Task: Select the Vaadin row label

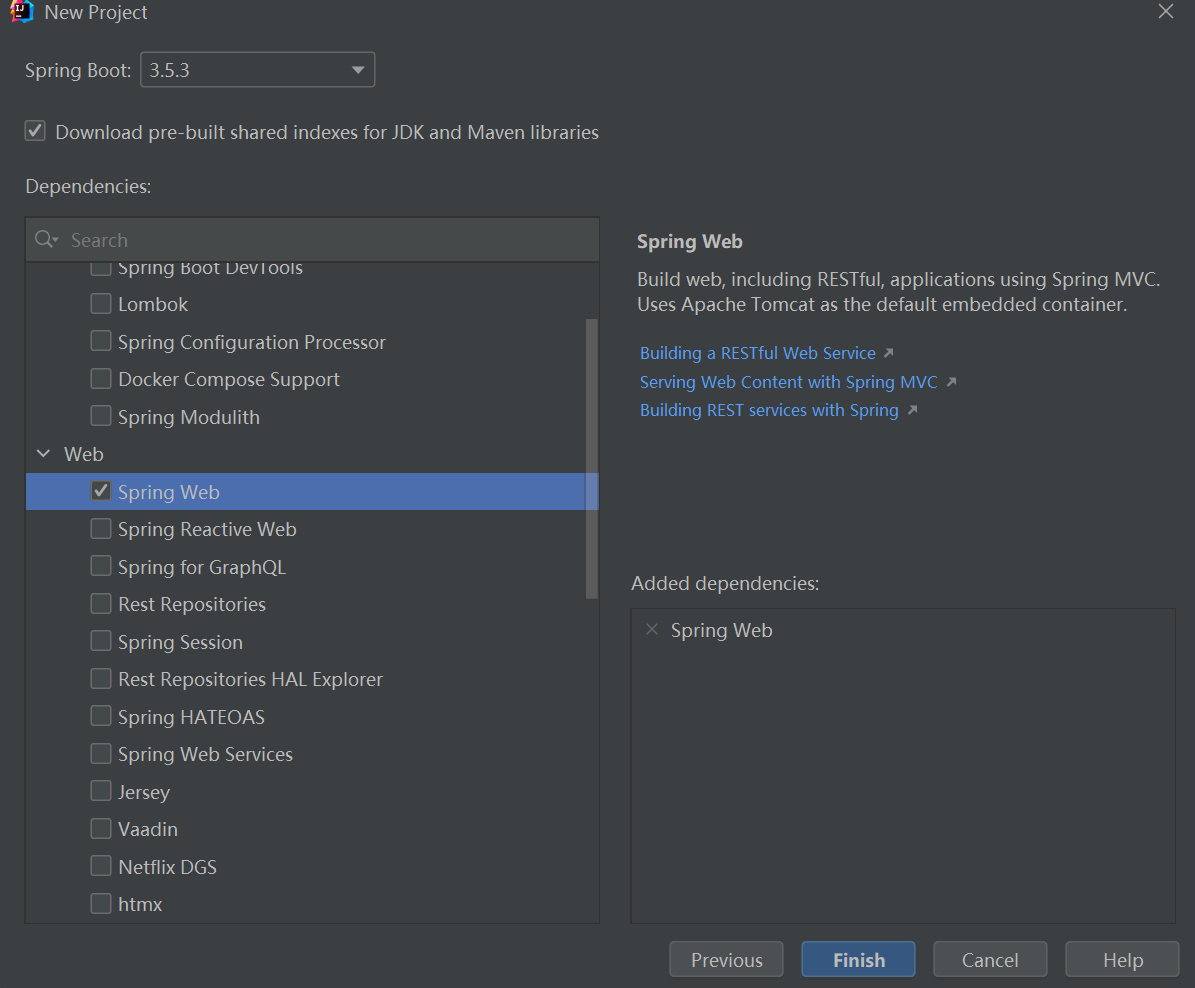Action: point(148,829)
